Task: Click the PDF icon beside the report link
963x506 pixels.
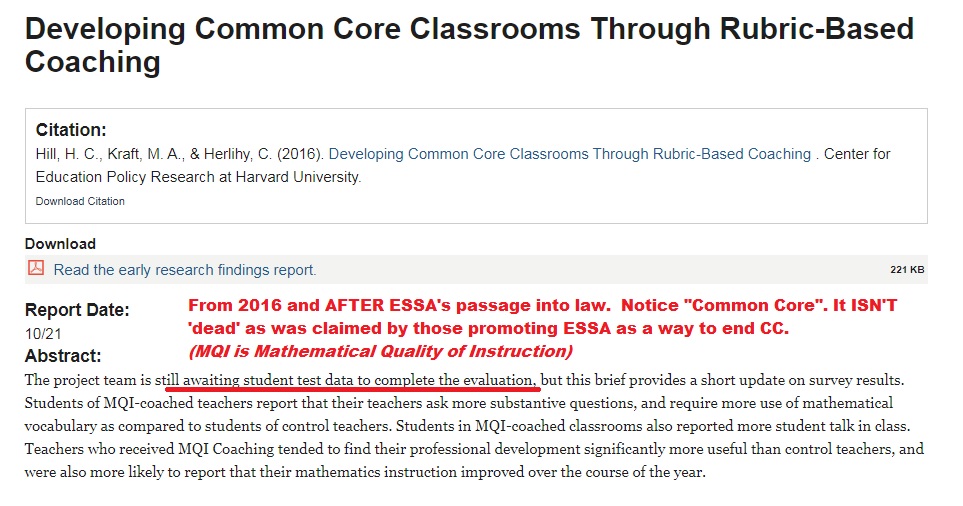Action: (36, 268)
